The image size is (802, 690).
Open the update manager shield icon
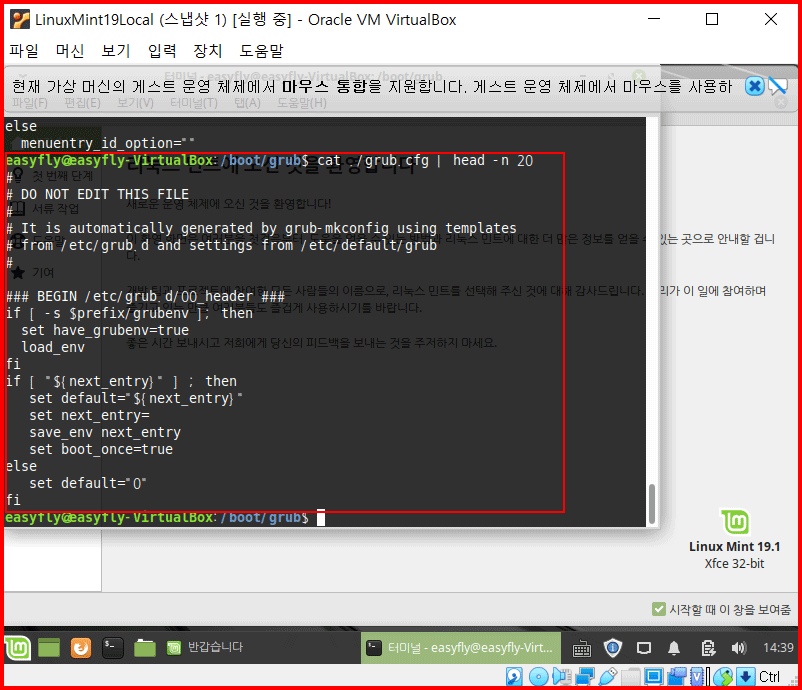(x=613, y=648)
